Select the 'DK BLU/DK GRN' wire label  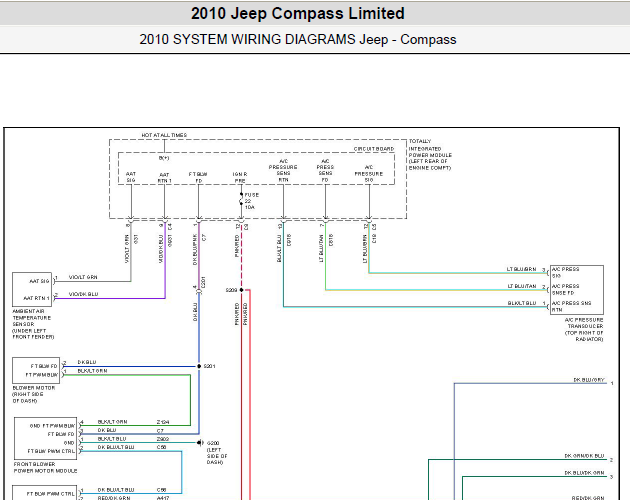(x=584, y=473)
